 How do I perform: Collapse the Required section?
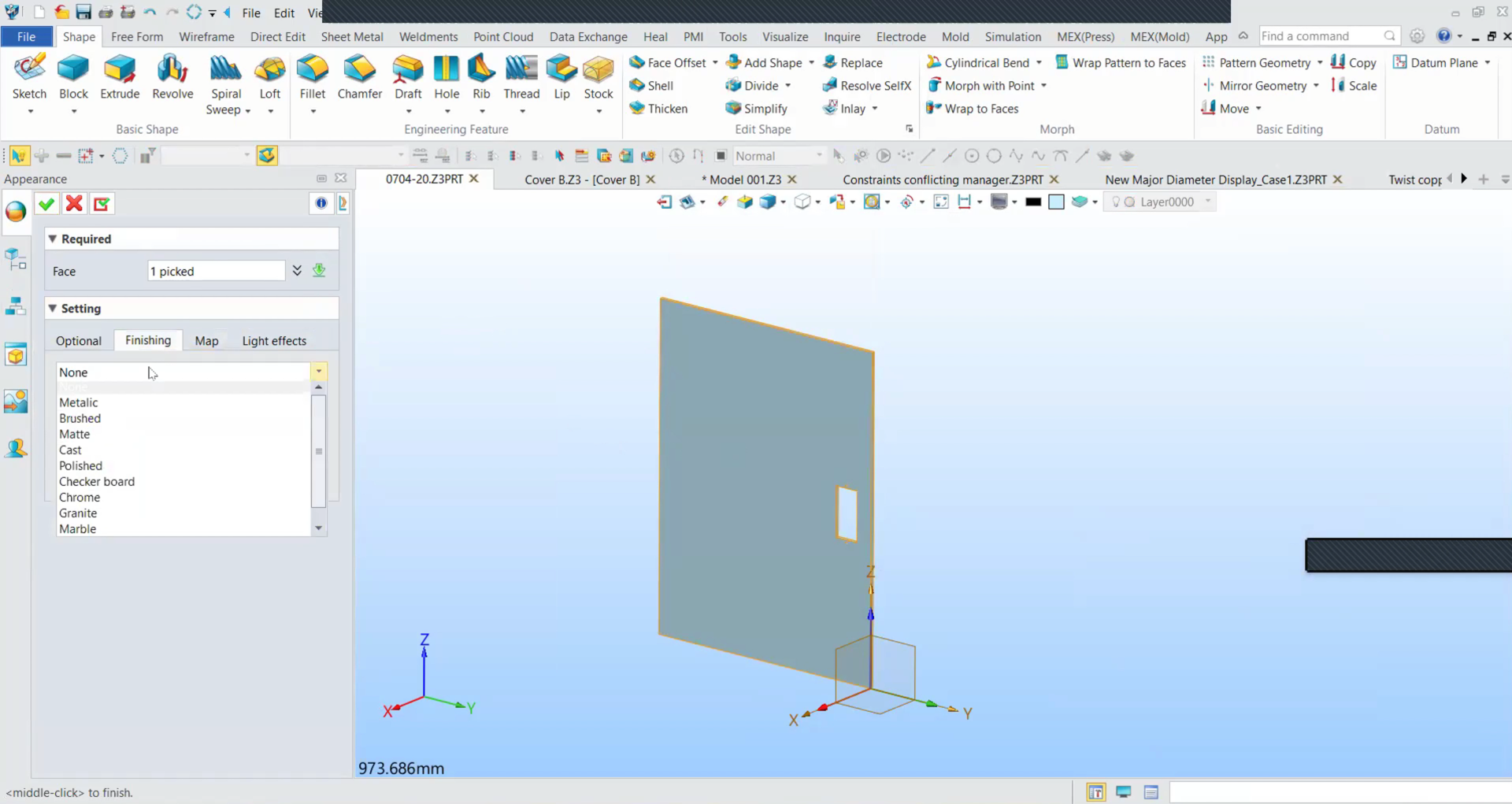(53, 239)
